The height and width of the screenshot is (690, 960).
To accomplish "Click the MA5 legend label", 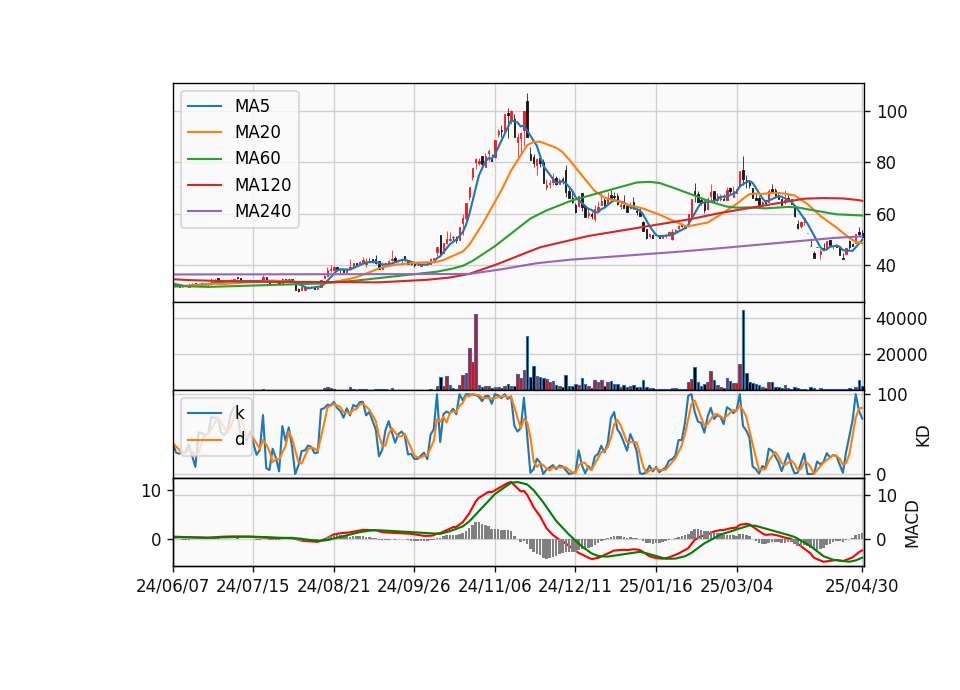I will (x=252, y=106).
